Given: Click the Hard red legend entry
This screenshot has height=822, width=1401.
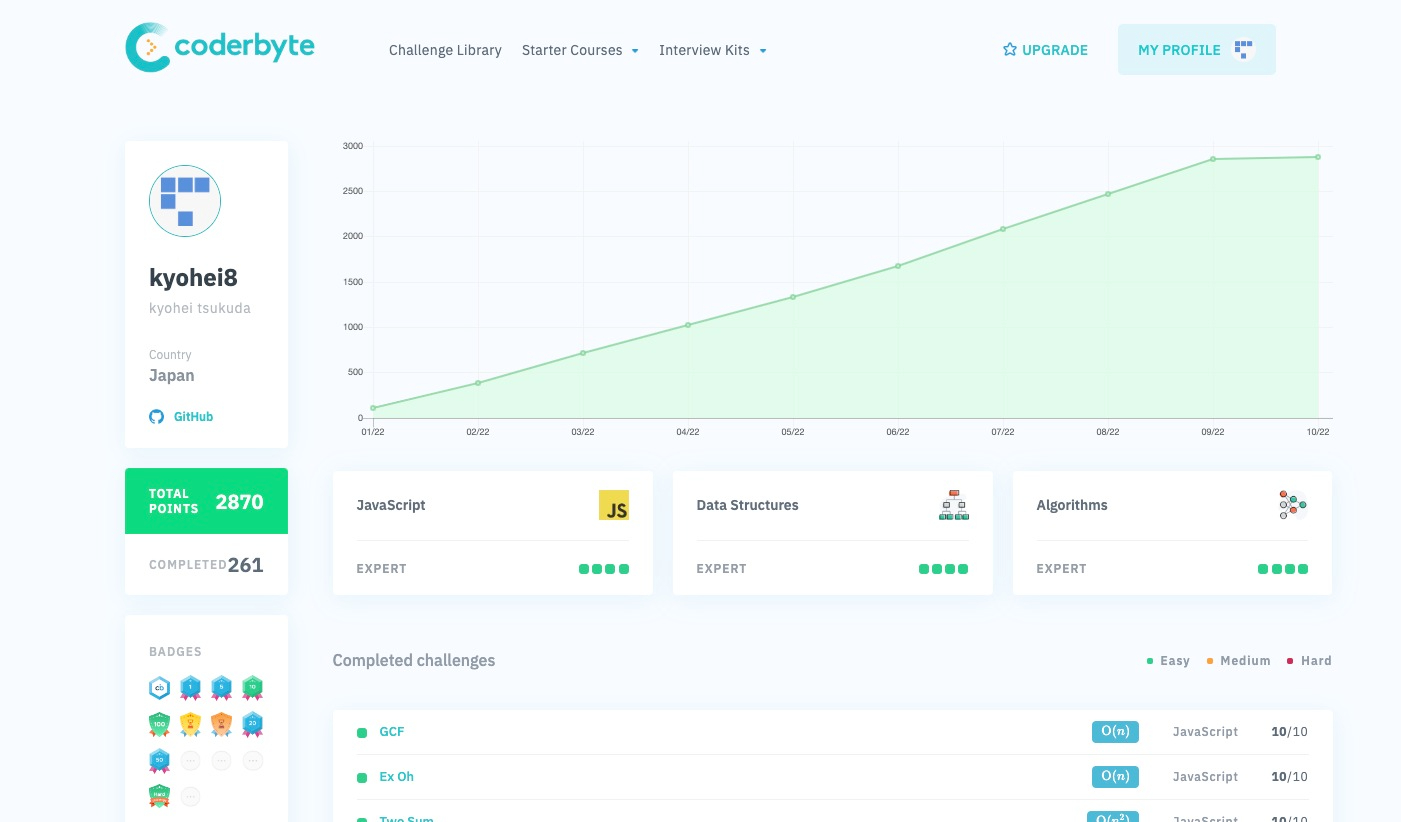Looking at the screenshot, I should point(1309,661).
